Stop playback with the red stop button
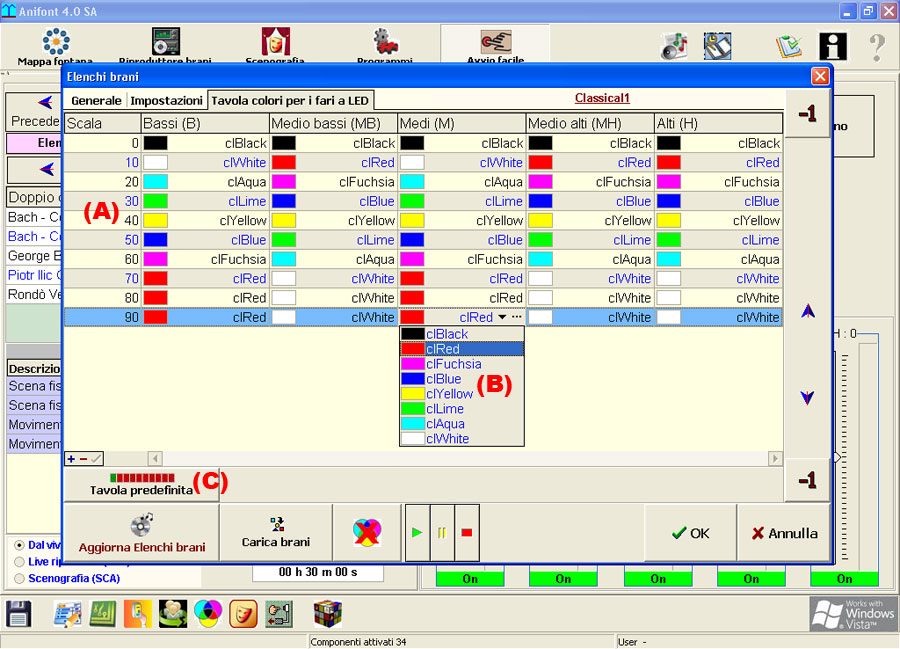900x649 pixels. [x=467, y=533]
